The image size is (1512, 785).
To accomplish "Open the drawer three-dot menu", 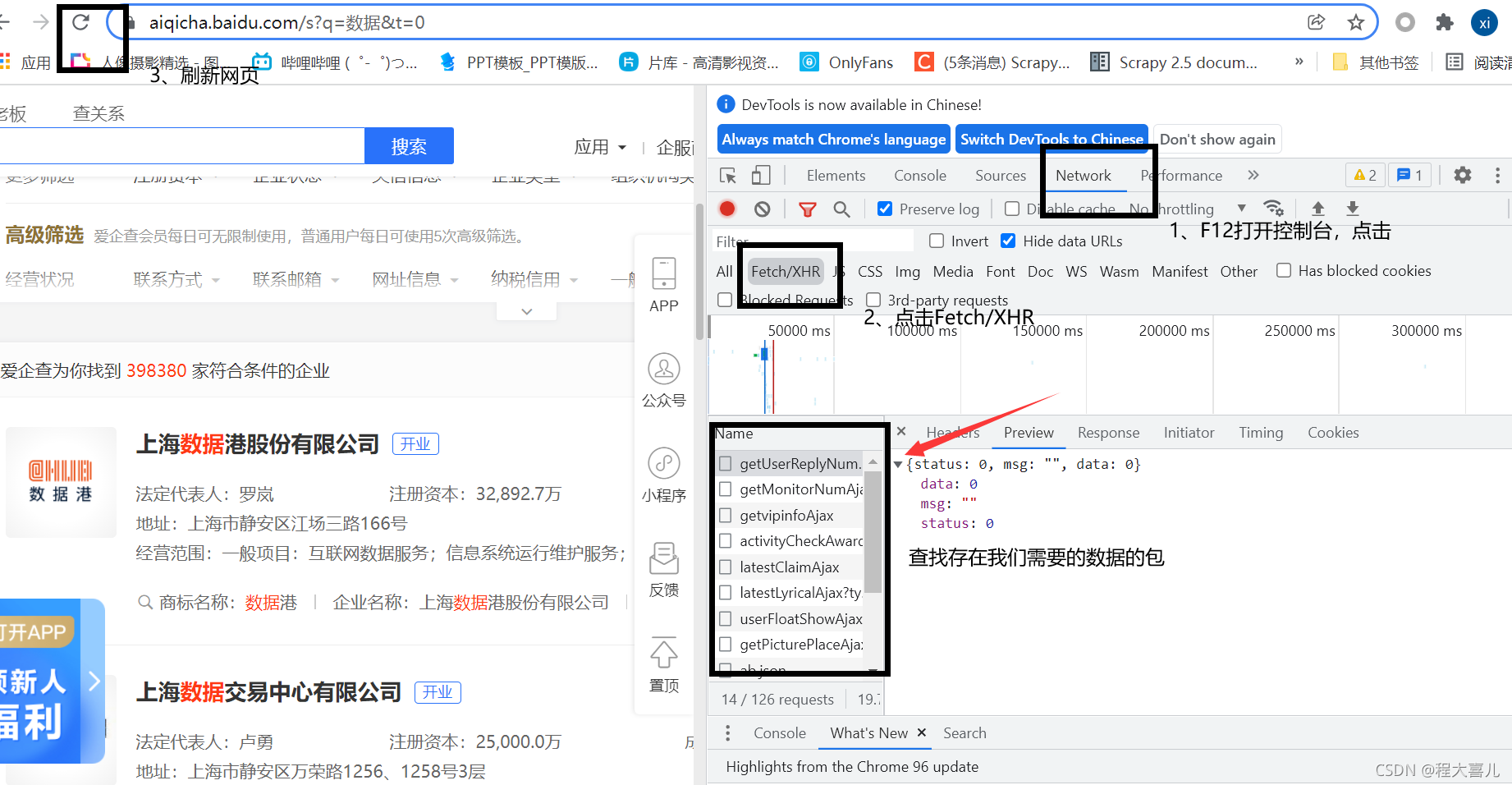I will 727,732.
